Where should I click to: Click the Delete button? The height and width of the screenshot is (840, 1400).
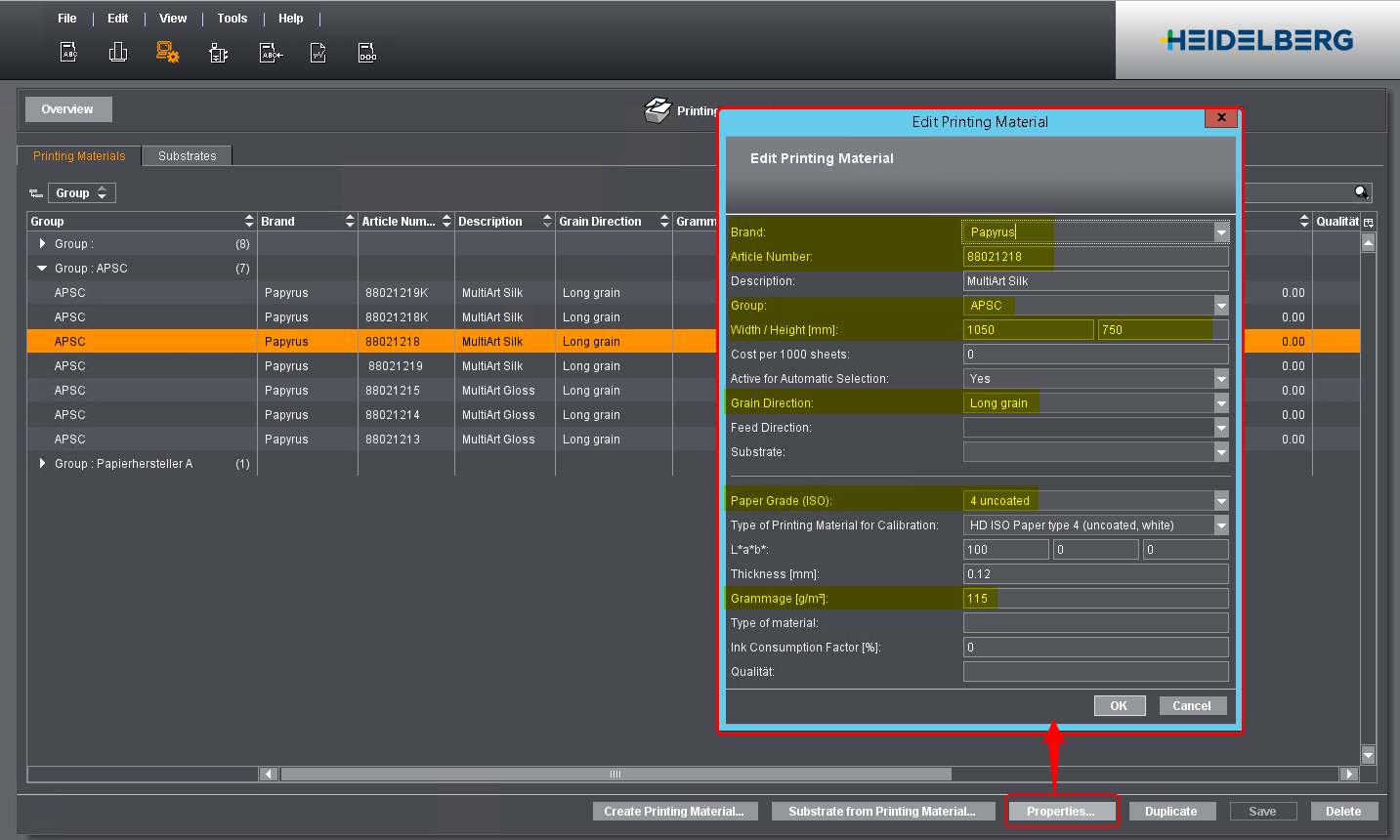tap(1343, 812)
